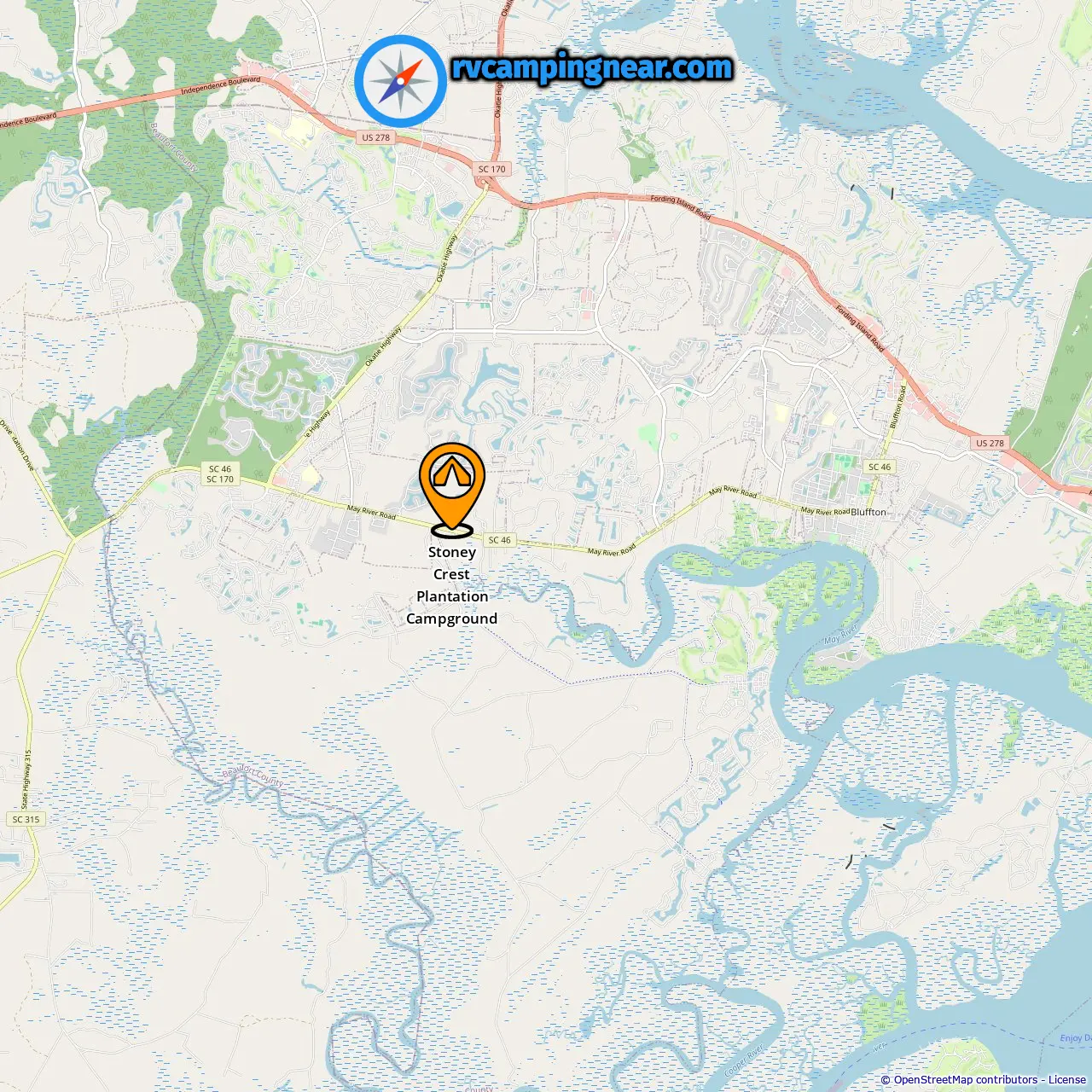Click the Bluffton town label

[868, 512]
